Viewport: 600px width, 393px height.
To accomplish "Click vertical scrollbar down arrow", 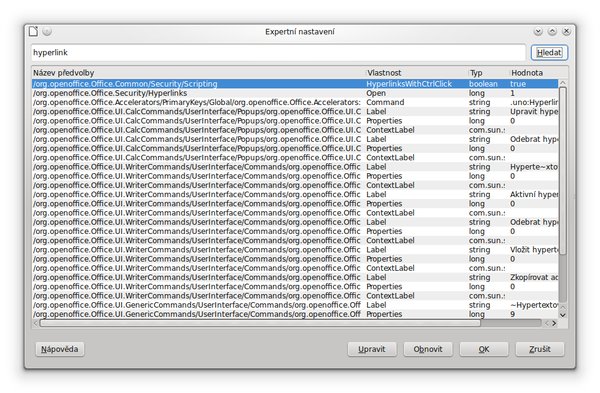I will tap(563, 315).
